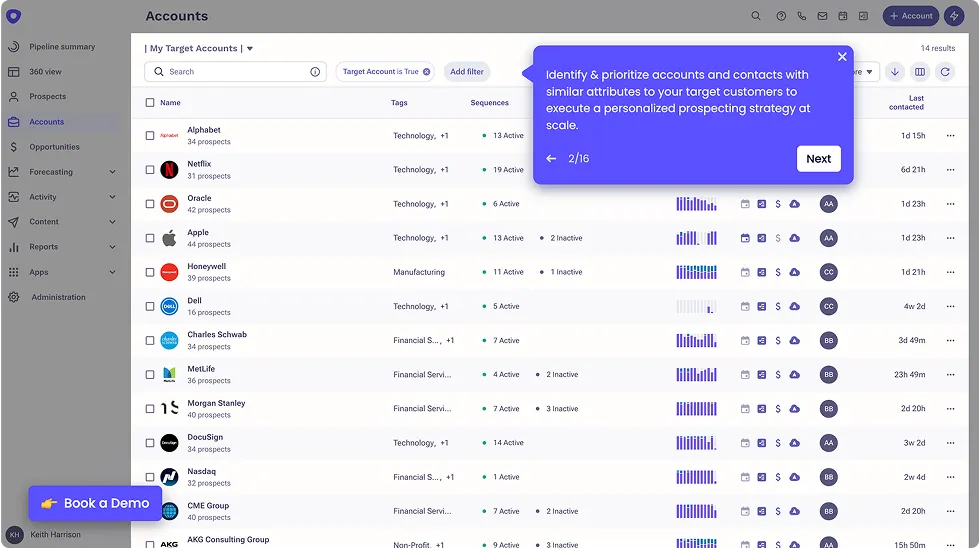Viewport: 979px width, 549px height.
Task: Click the app logo at the top left
Action: pyautogui.click(x=13, y=16)
